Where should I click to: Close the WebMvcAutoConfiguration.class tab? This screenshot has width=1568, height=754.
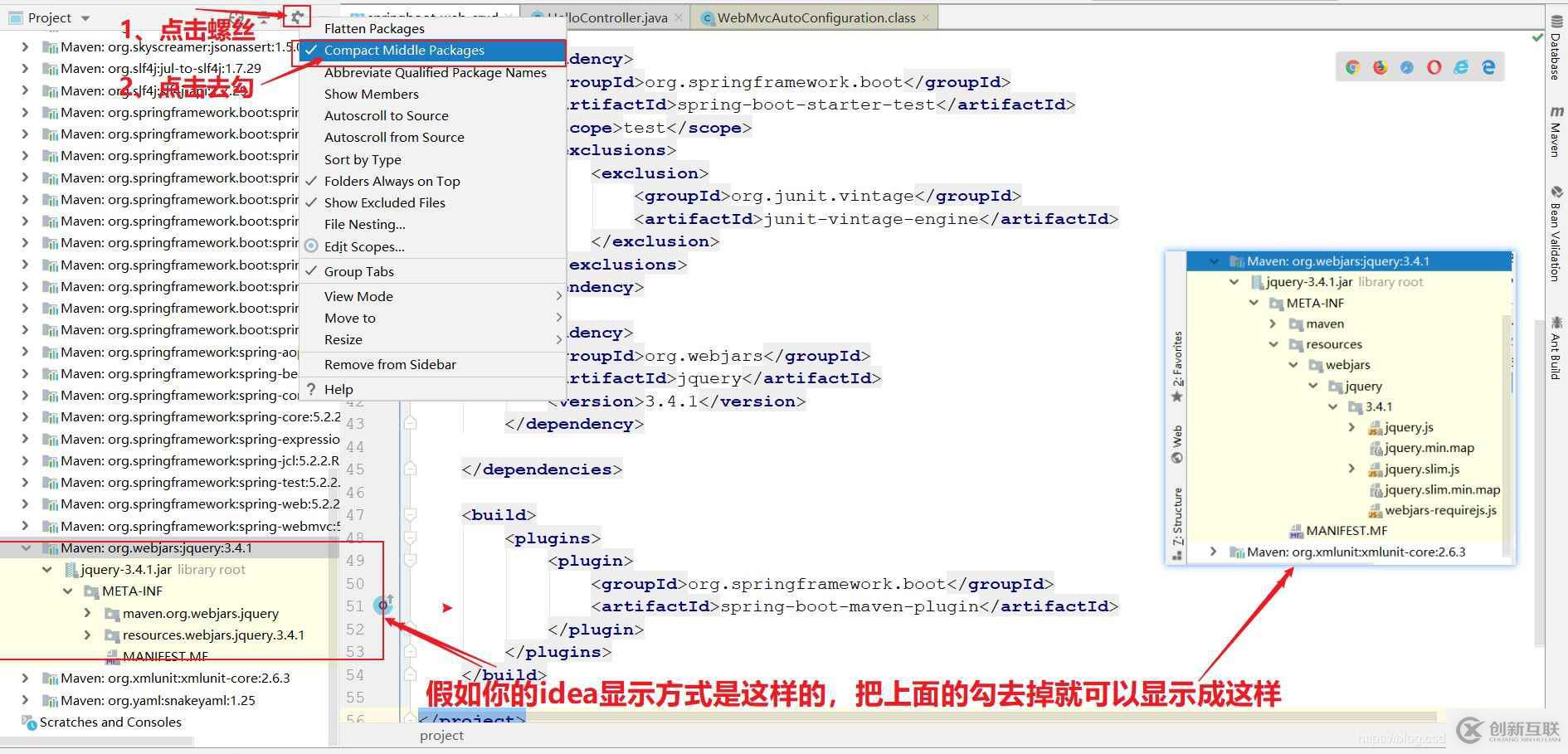[x=926, y=17]
